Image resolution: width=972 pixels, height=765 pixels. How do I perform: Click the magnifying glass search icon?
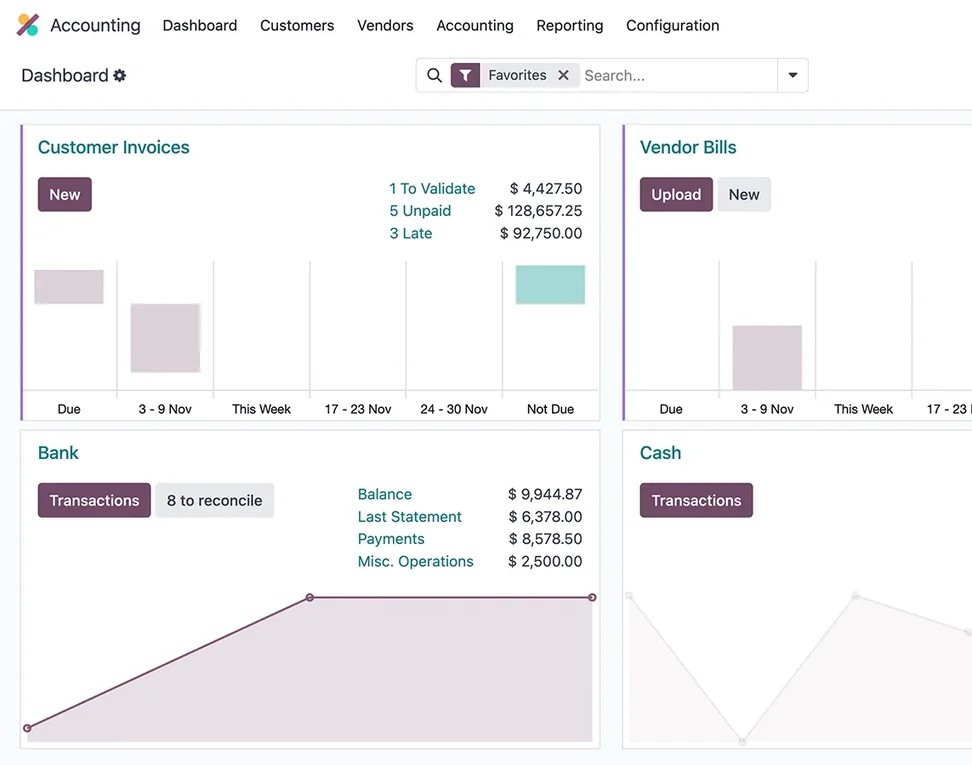435,76
